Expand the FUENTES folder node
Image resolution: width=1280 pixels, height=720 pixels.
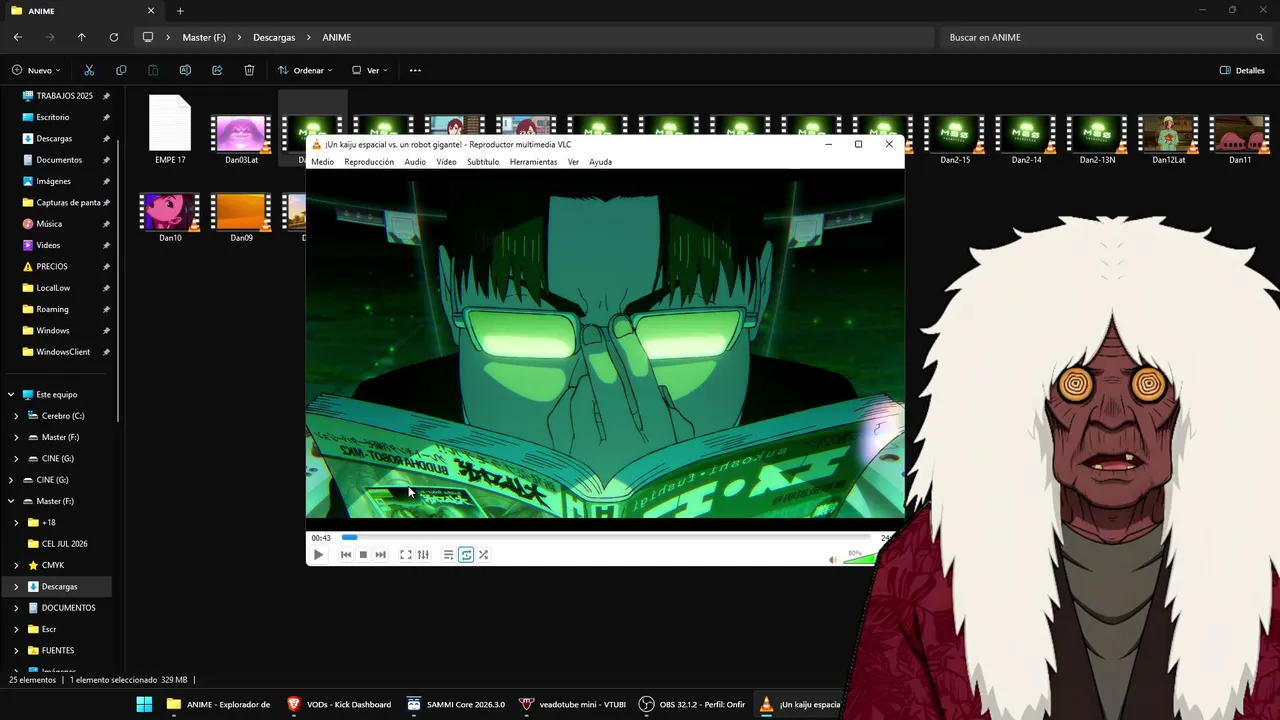[16, 651]
